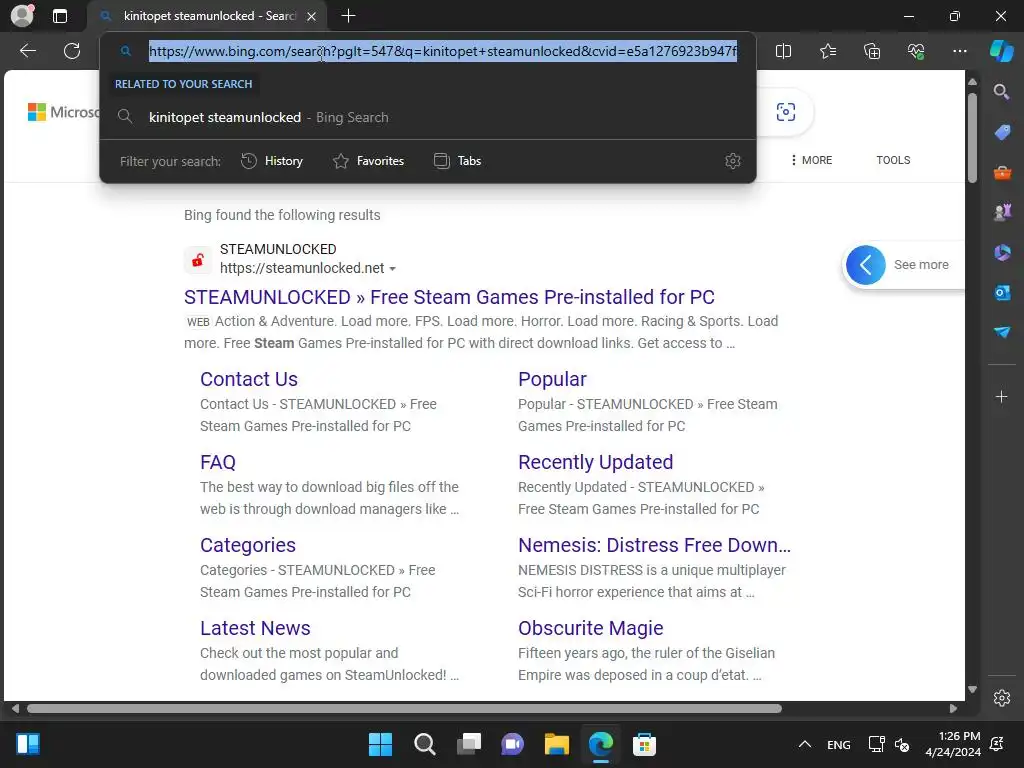Open the Latest News sitelink
Viewport: 1024px width, 768px height.
(x=255, y=628)
